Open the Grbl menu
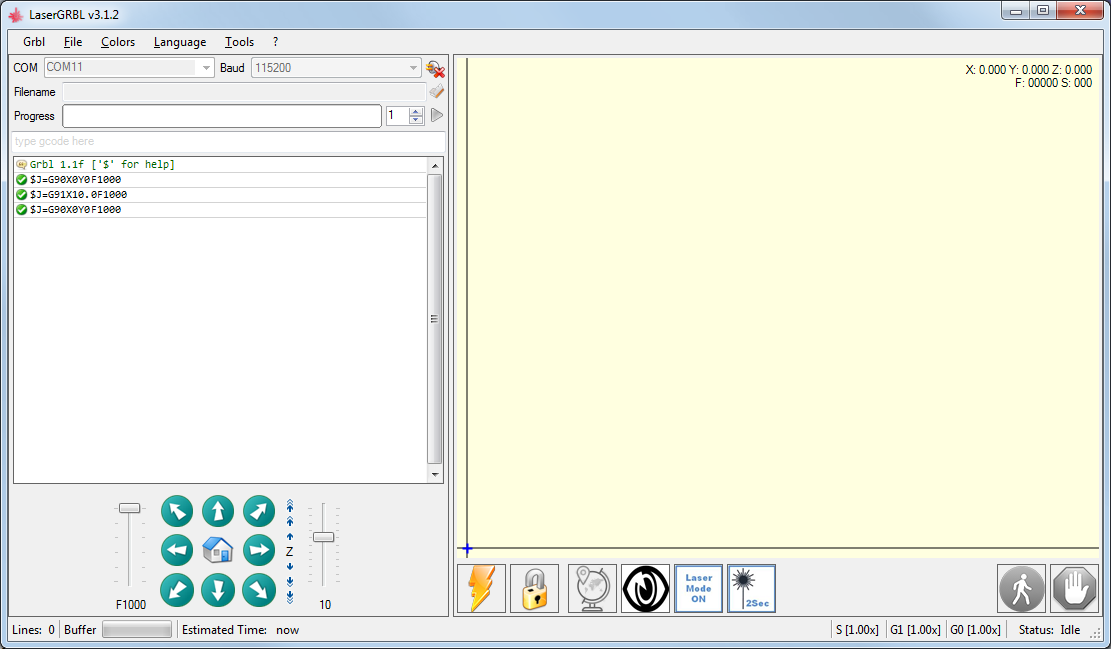 click(x=33, y=42)
